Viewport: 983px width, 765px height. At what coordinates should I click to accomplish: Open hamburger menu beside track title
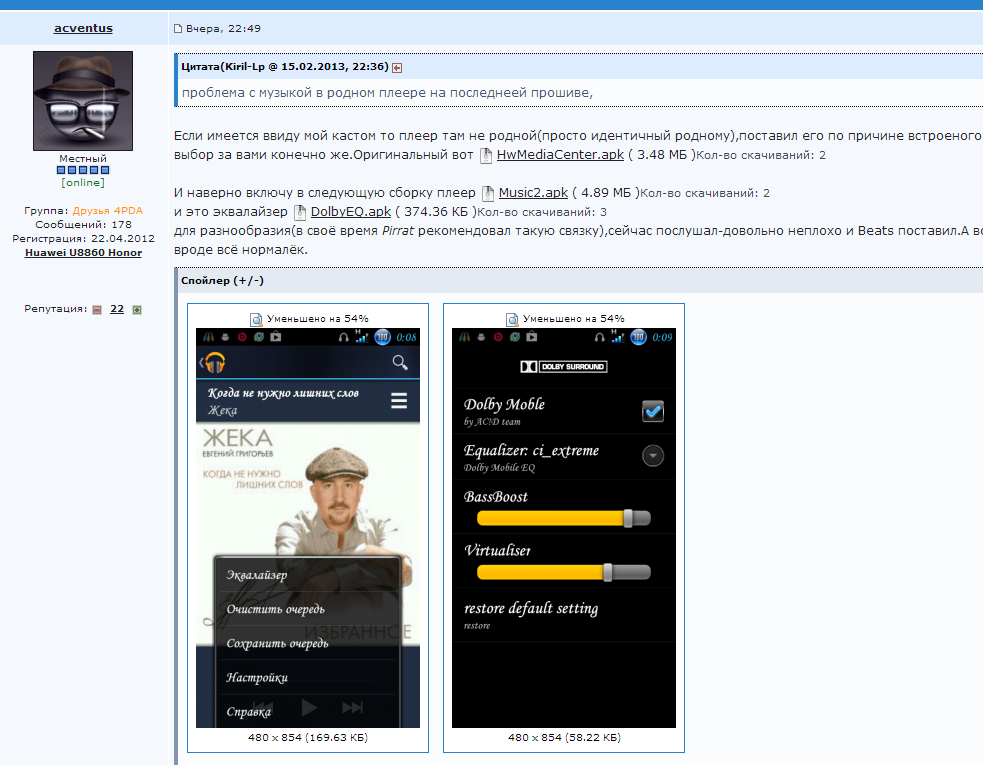click(x=399, y=401)
